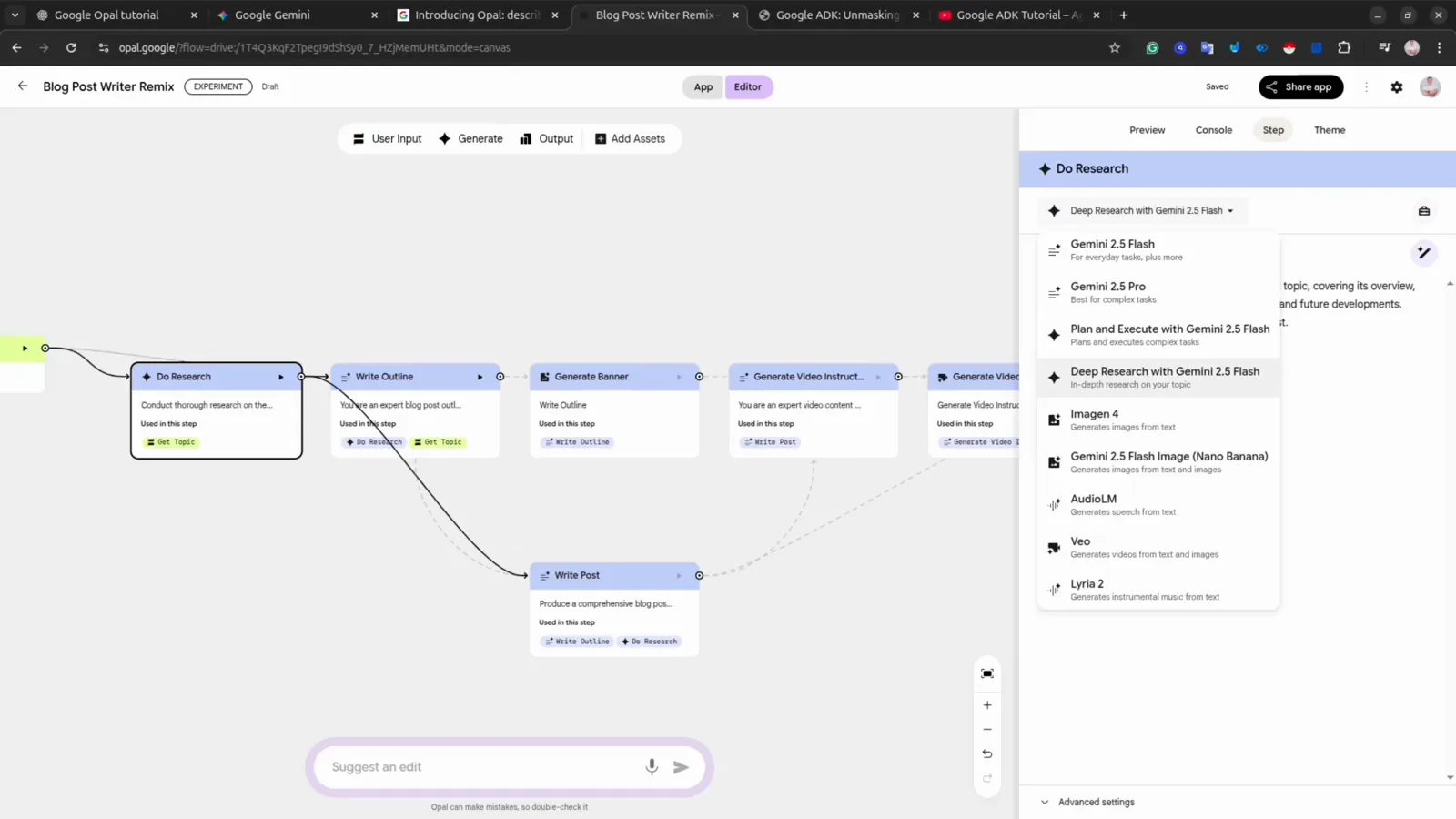The image size is (1456, 819).
Task: Run the Write Post node with its play icon
Action: pyautogui.click(x=679, y=576)
